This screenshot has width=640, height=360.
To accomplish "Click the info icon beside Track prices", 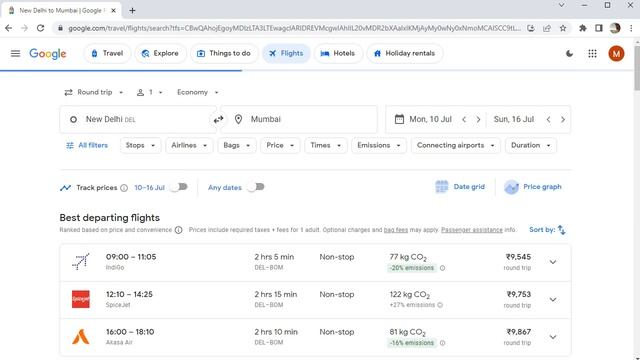I will click(x=124, y=188).
